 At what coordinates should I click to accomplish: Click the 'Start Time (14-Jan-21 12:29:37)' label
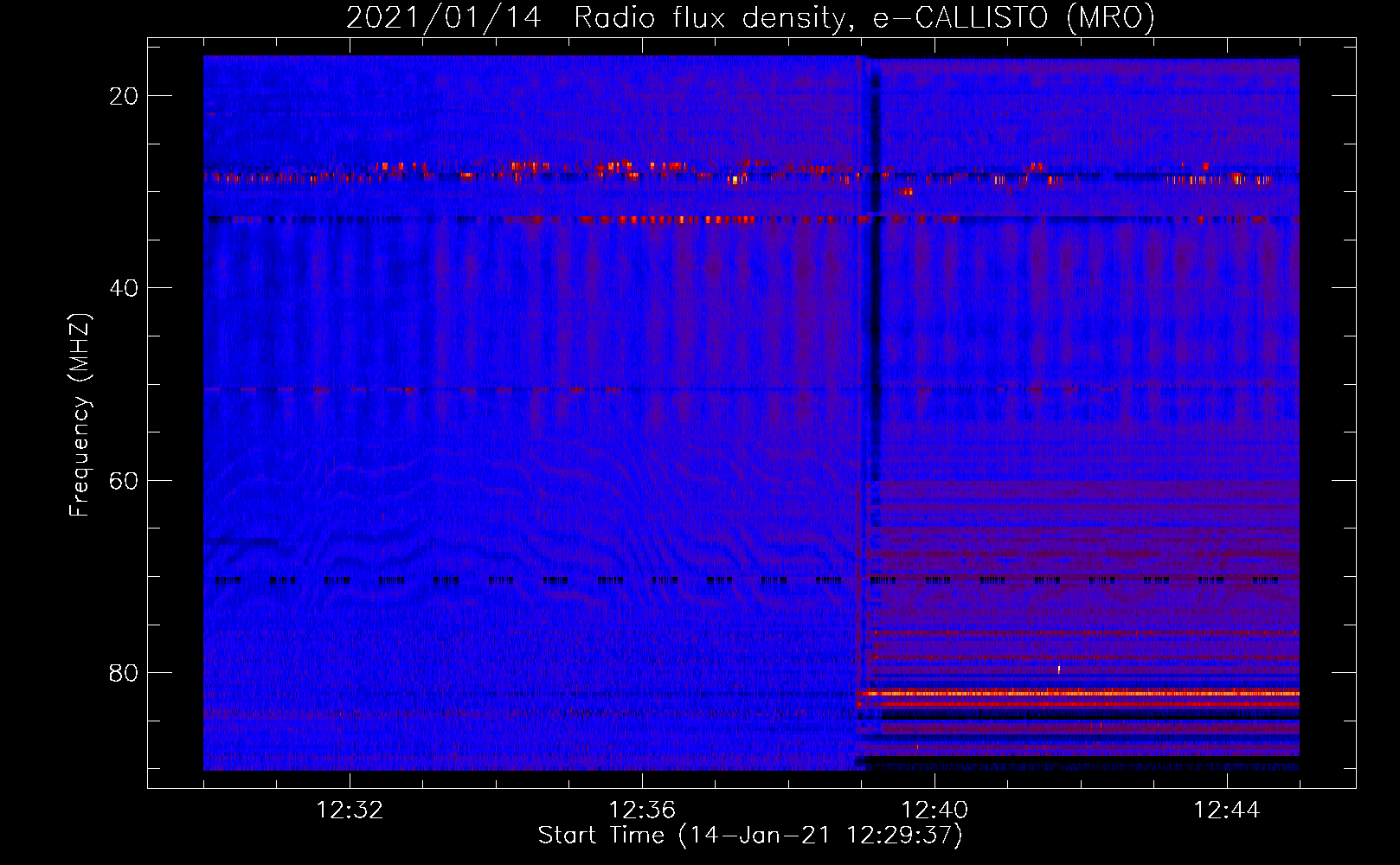click(750, 836)
